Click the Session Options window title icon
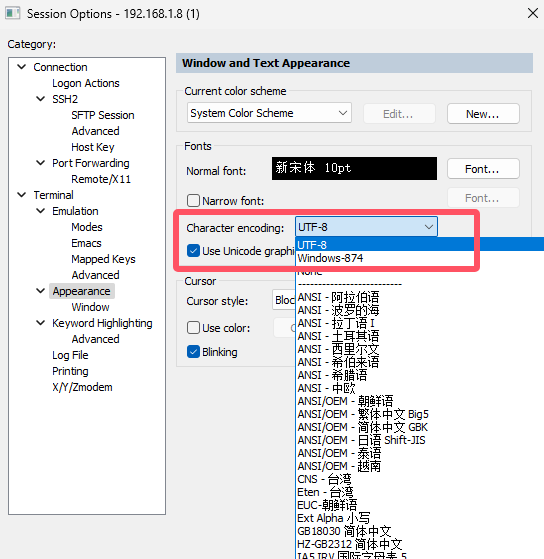The width and height of the screenshot is (544, 559). pos(12,14)
